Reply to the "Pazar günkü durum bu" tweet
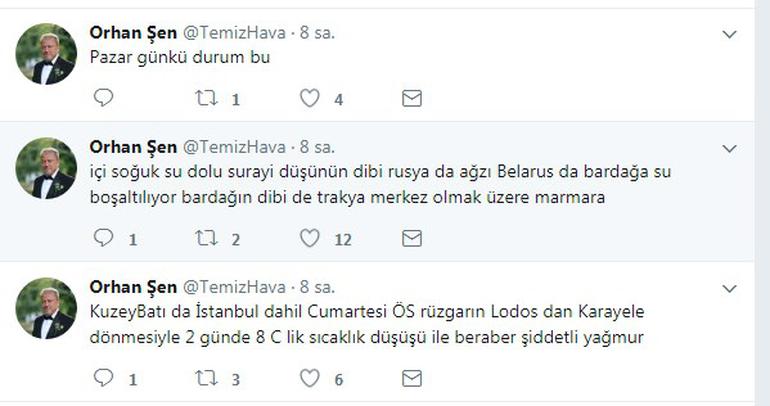The height and width of the screenshot is (406, 770). coord(103,98)
